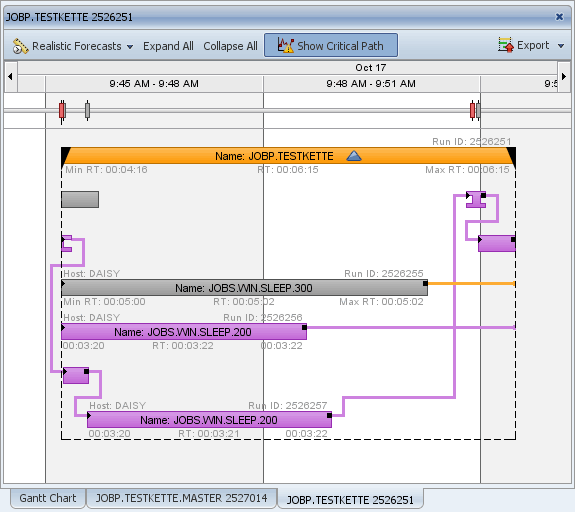The width and height of the screenshot is (575, 512).
Task: Click the Max RT: 00:06:15 label
Action: pos(467,170)
